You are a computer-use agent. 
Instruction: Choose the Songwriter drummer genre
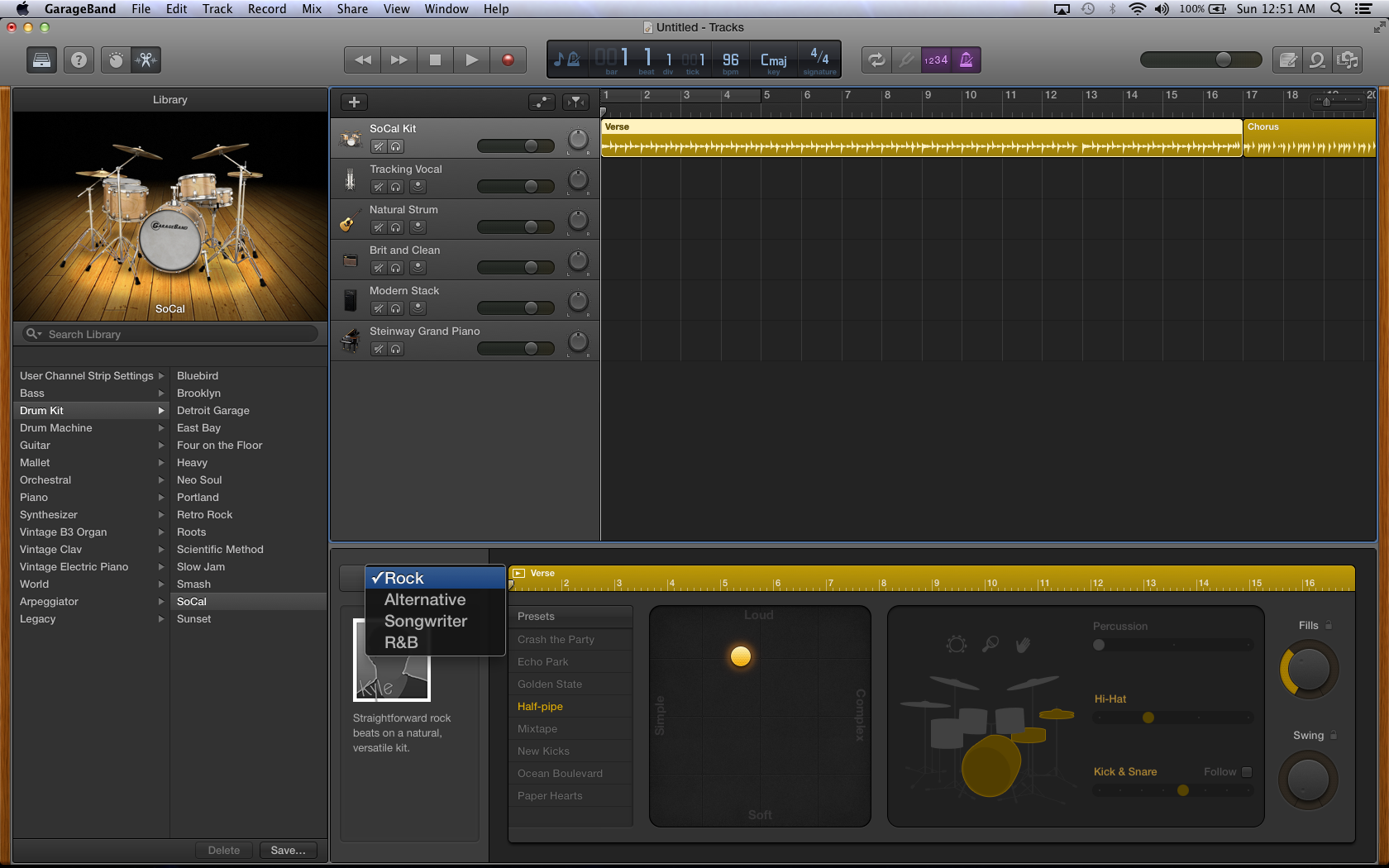pyautogui.click(x=435, y=621)
